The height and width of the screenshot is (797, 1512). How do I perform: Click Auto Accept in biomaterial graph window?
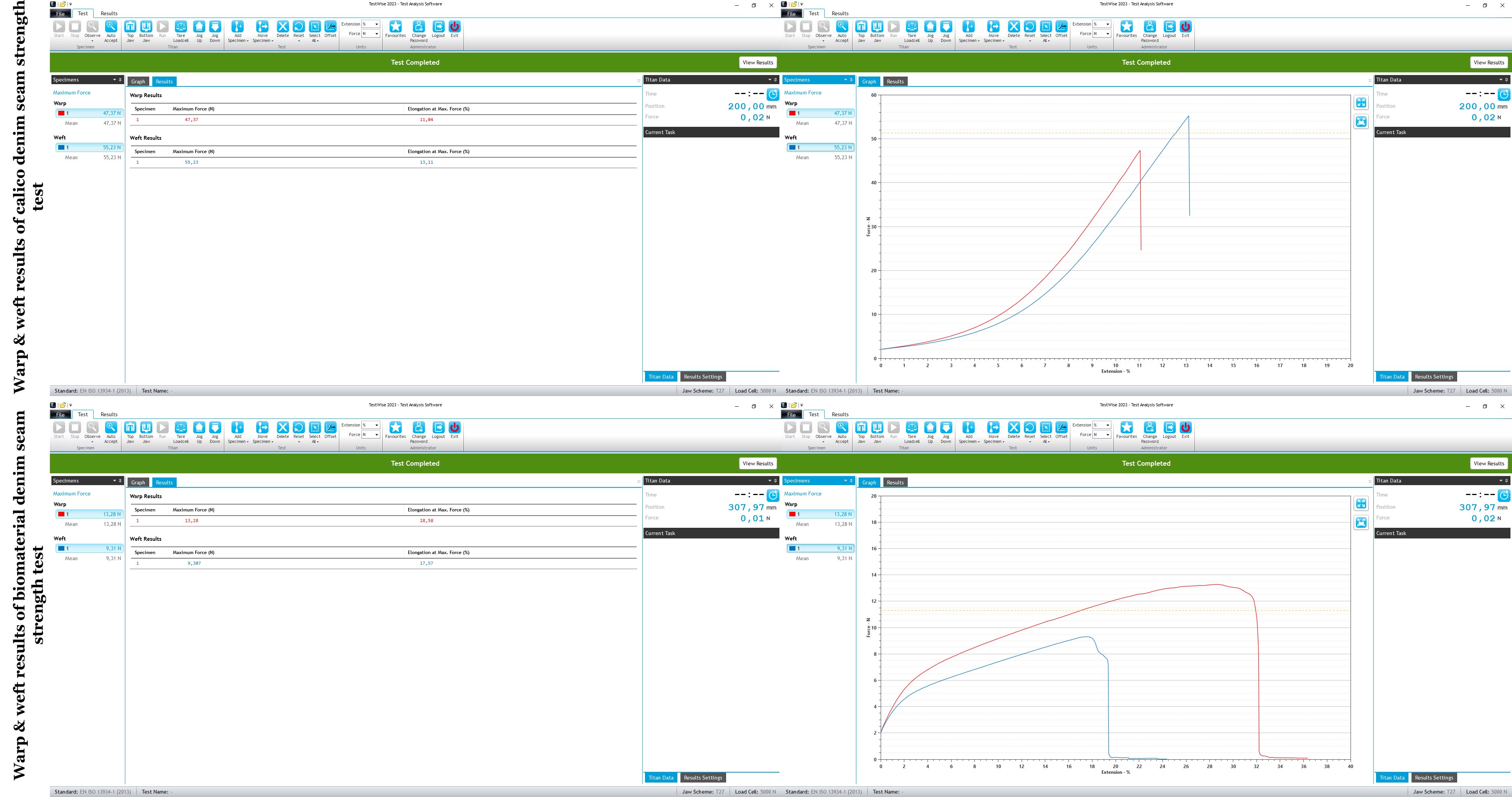click(842, 432)
